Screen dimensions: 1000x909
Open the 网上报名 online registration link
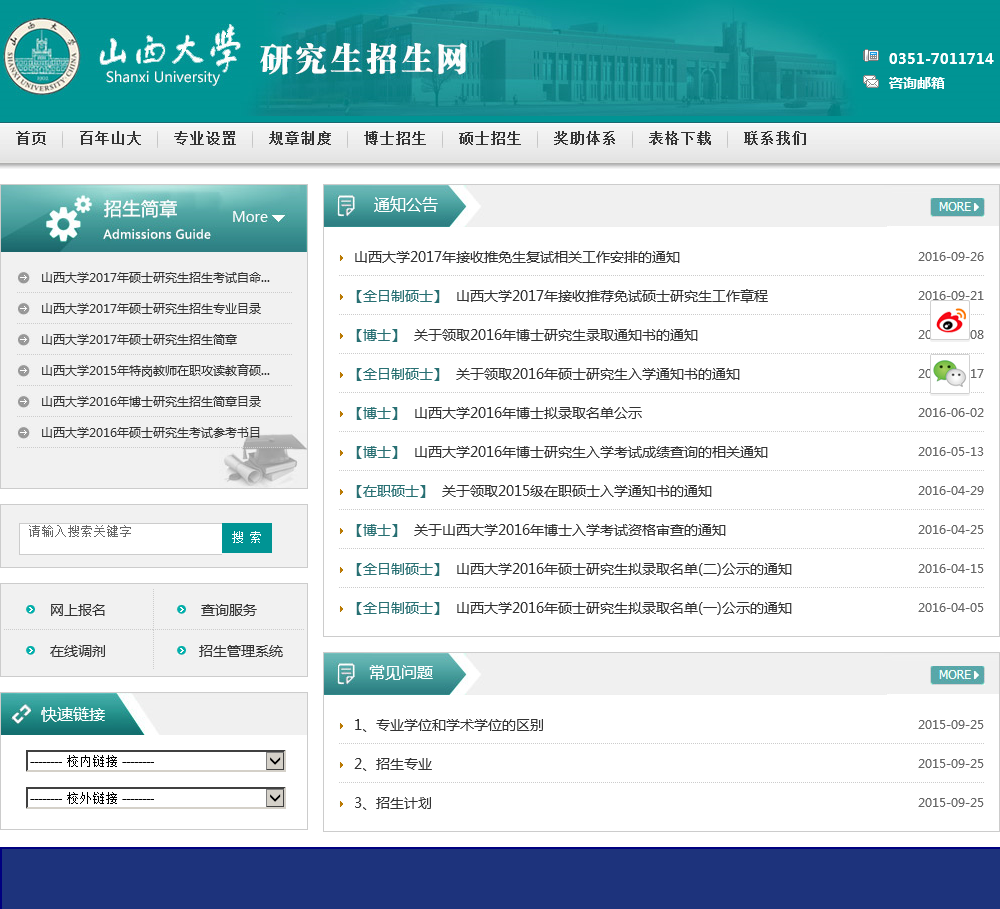tap(78, 610)
